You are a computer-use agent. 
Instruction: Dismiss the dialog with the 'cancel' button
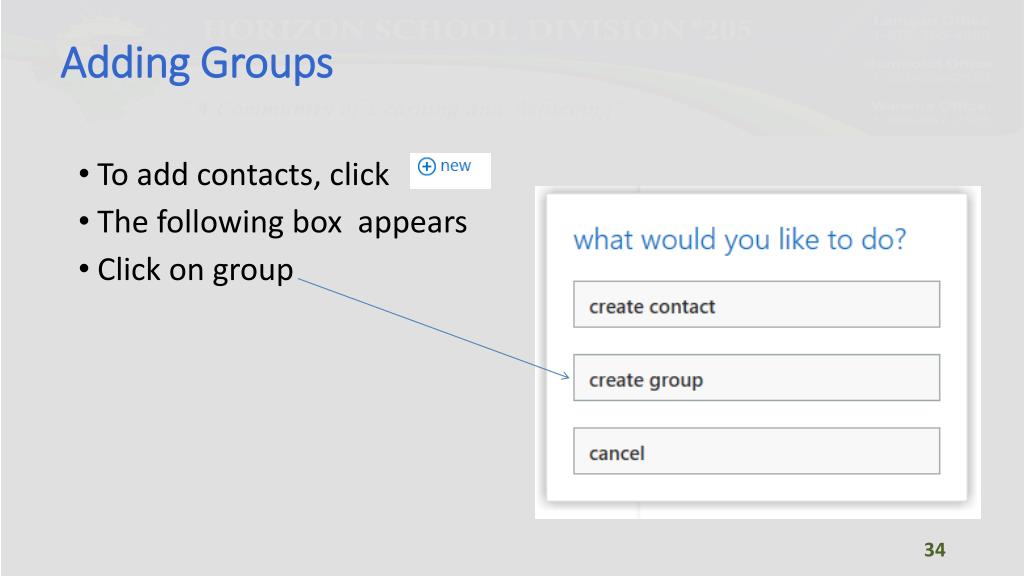[756, 451]
